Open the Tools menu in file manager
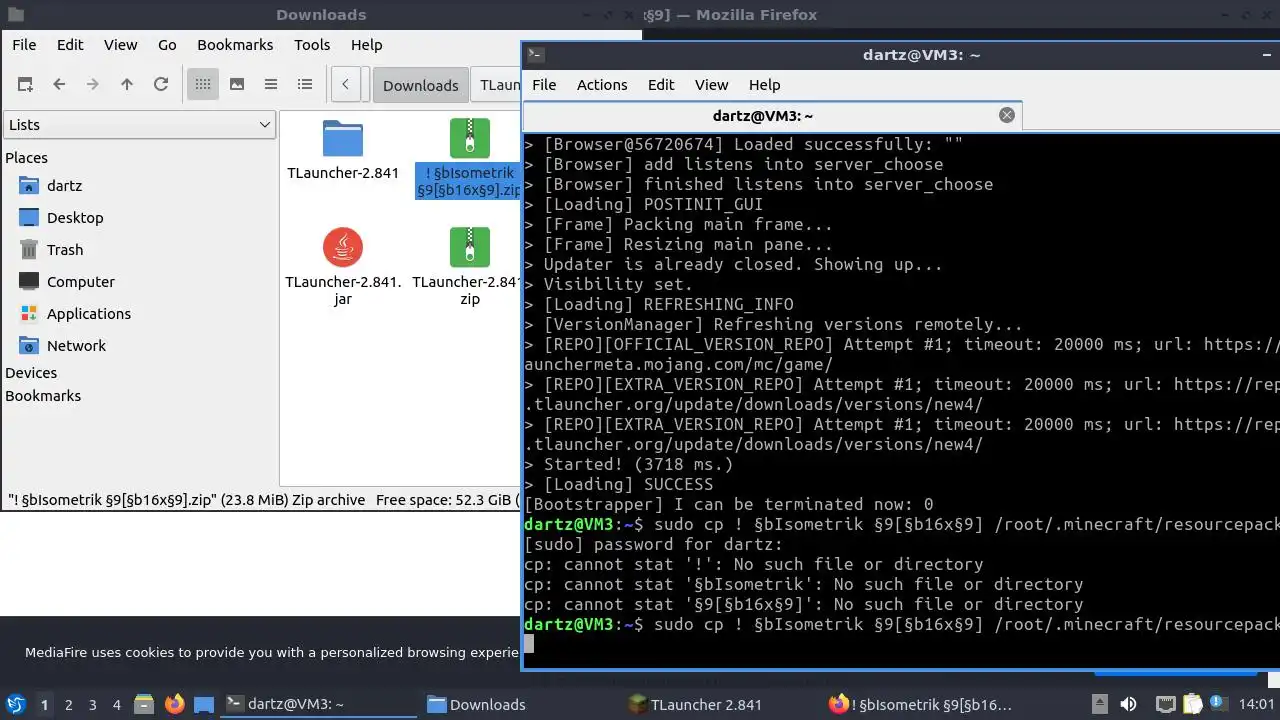The image size is (1280, 720). [x=312, y=45]
